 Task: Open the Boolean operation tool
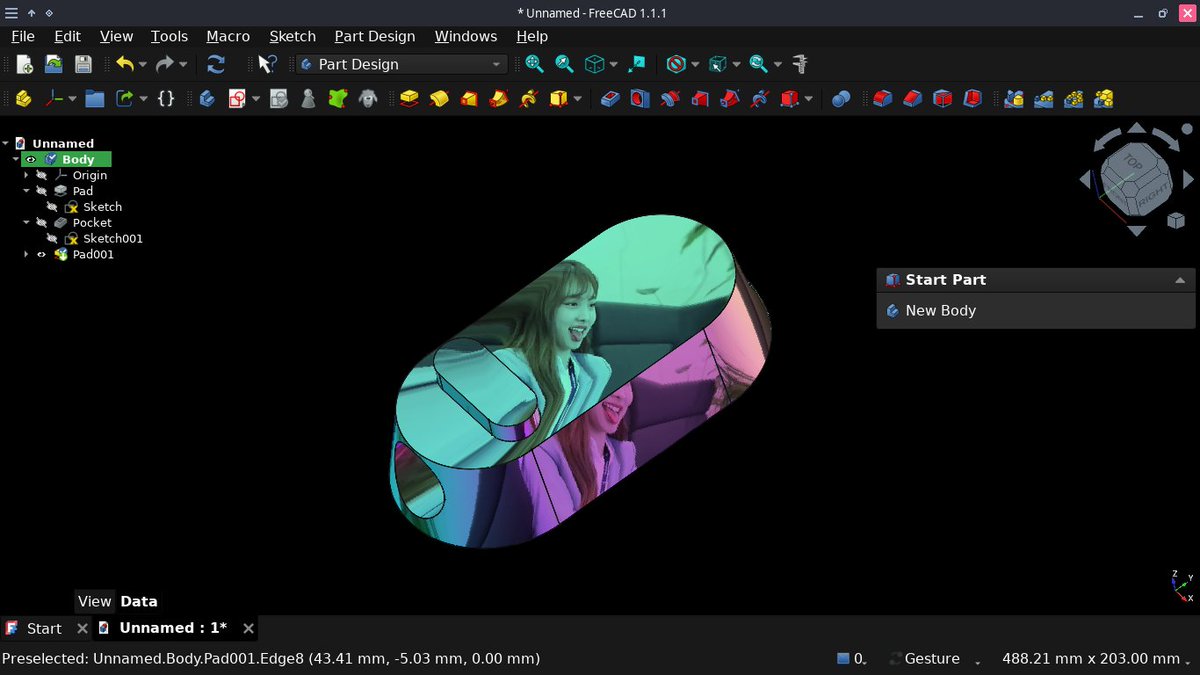tap(841, 99)
